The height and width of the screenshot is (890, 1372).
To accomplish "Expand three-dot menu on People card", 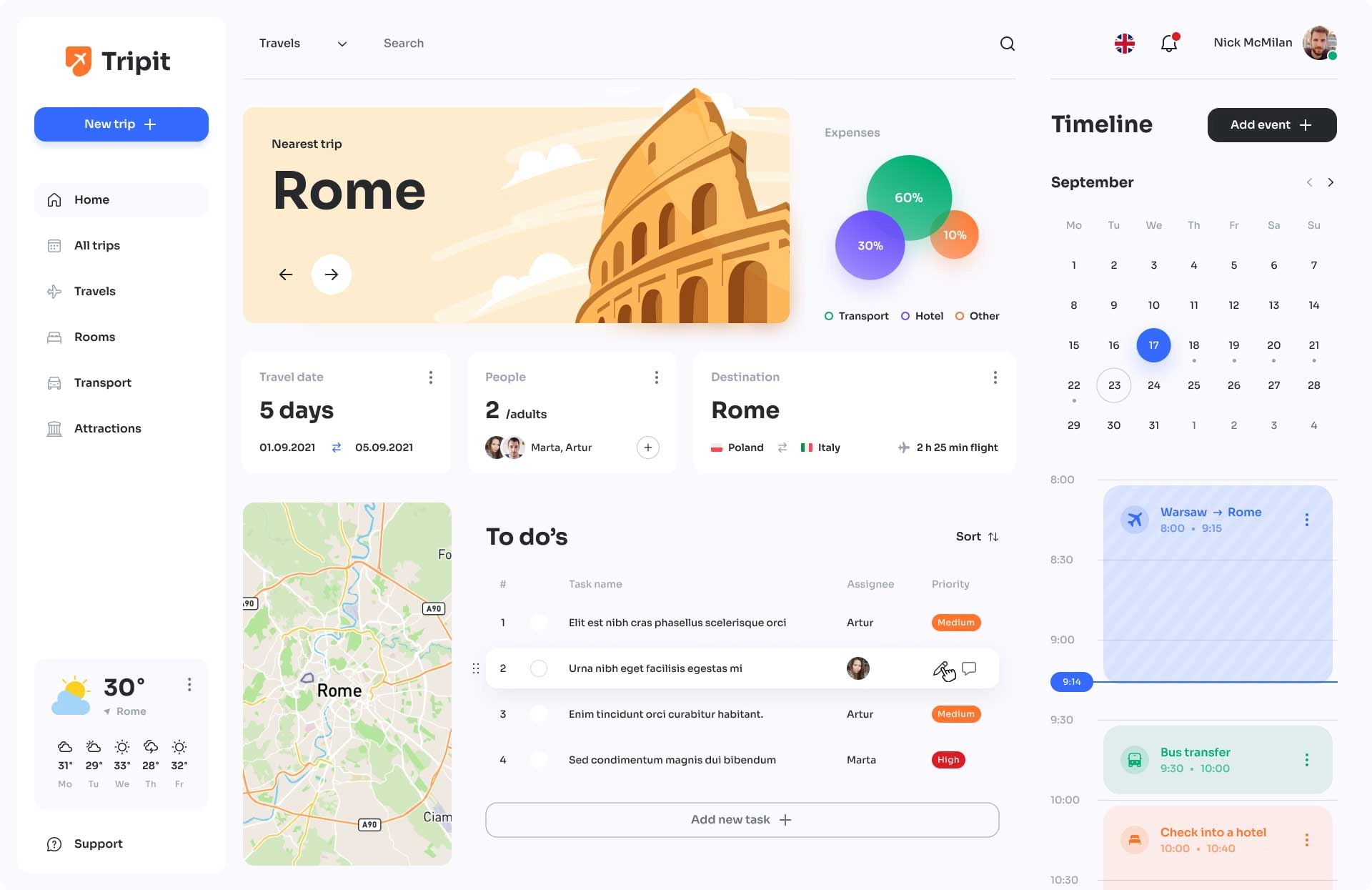I will click(x=656, y=377).
